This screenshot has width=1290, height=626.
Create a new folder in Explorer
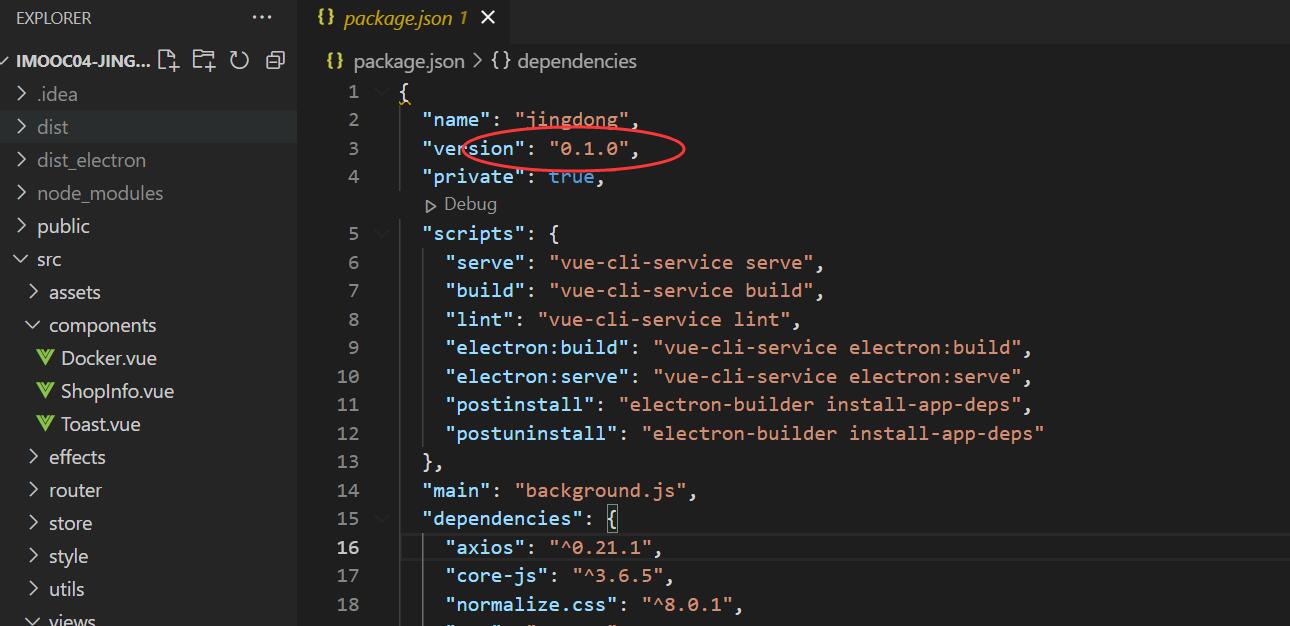[x=204, y=60]
